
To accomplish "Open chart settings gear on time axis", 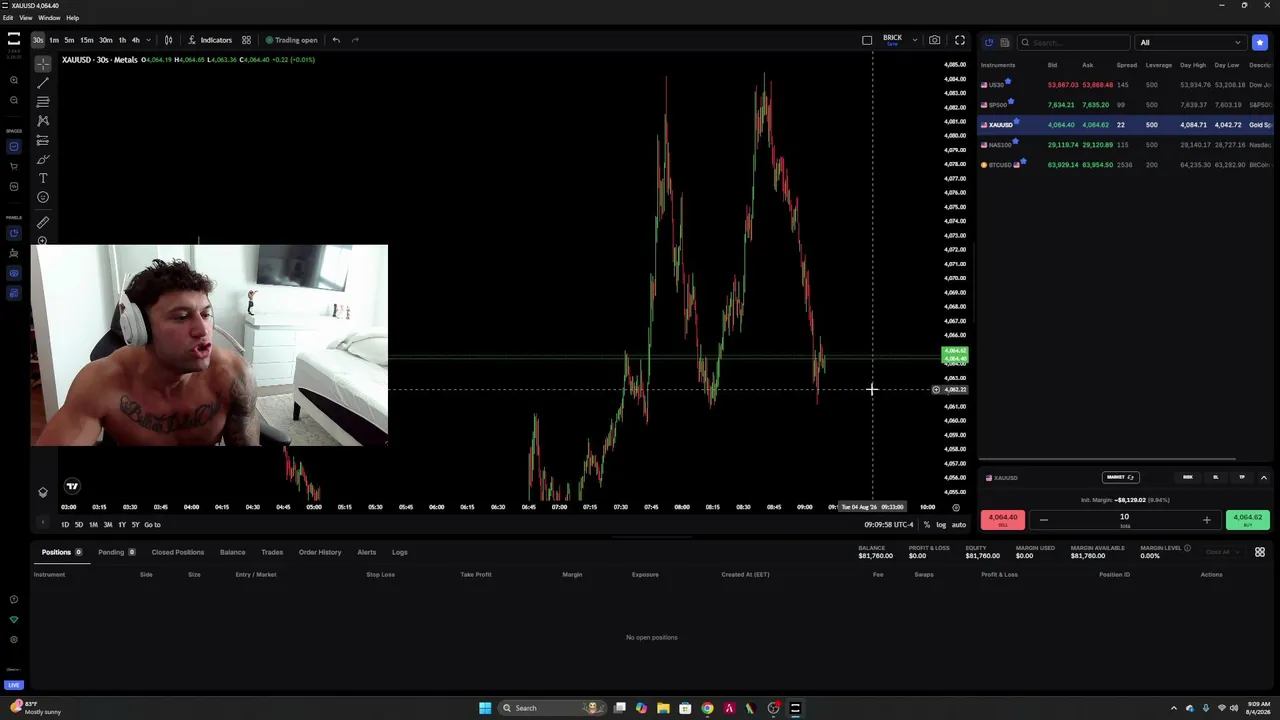I will tap(956, 507).
